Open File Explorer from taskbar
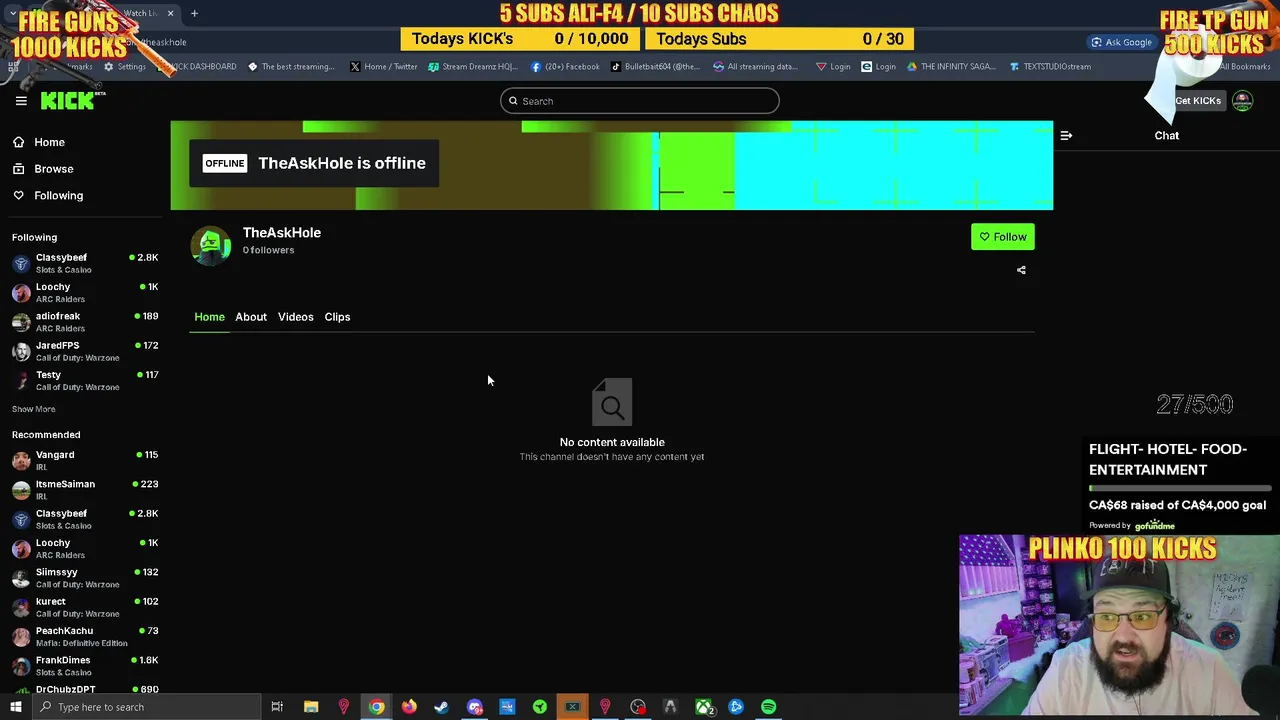Viewport: 1280px width, 720px height. point(311,707)
